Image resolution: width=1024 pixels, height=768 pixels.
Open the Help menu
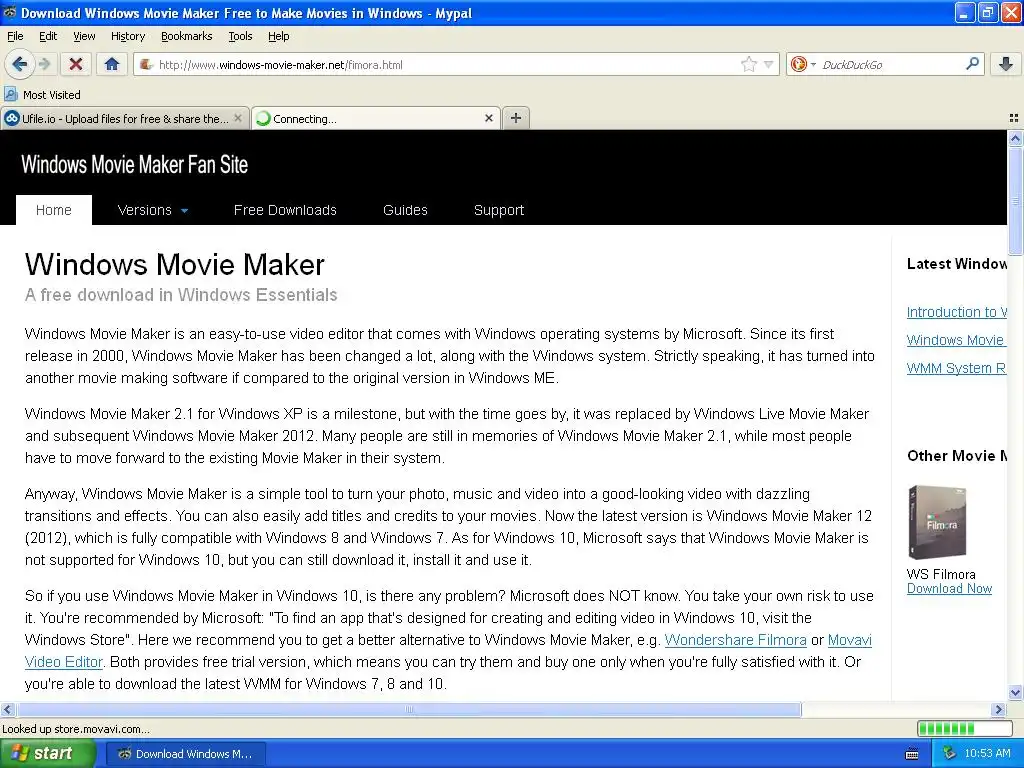tap(278, 36)
